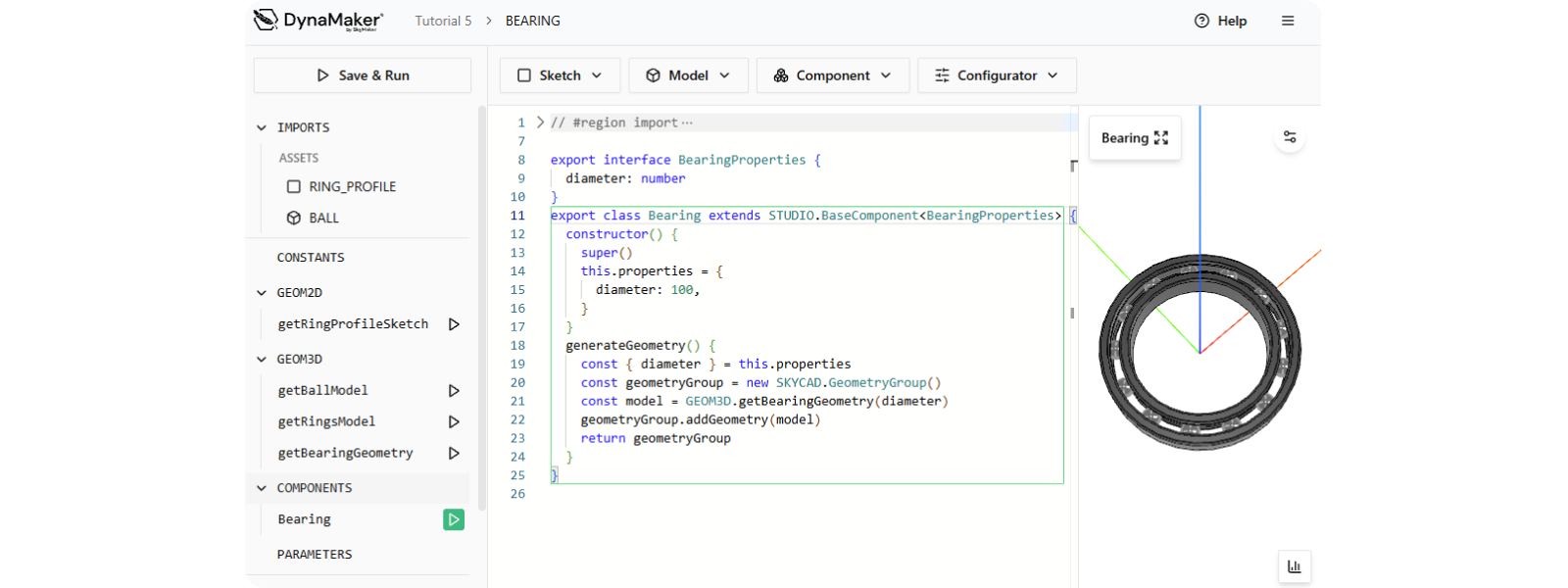
Task: Open the Configurator dropdown
Action: tap(996, 75)
